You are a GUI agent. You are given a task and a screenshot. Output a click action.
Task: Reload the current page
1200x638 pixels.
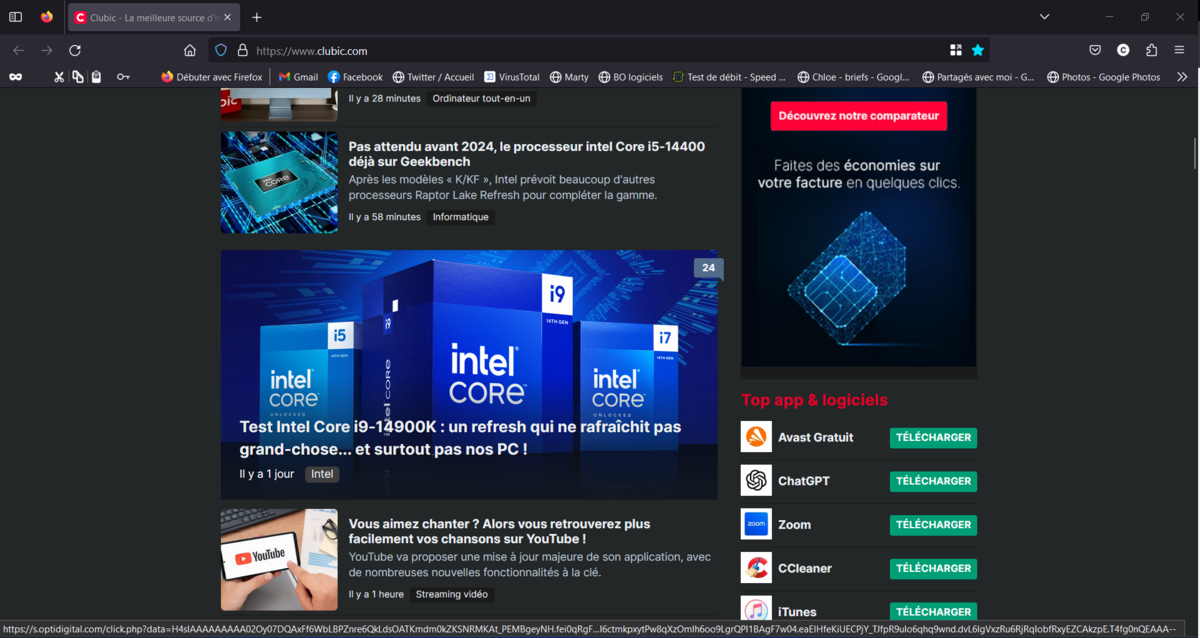(74, 49)
